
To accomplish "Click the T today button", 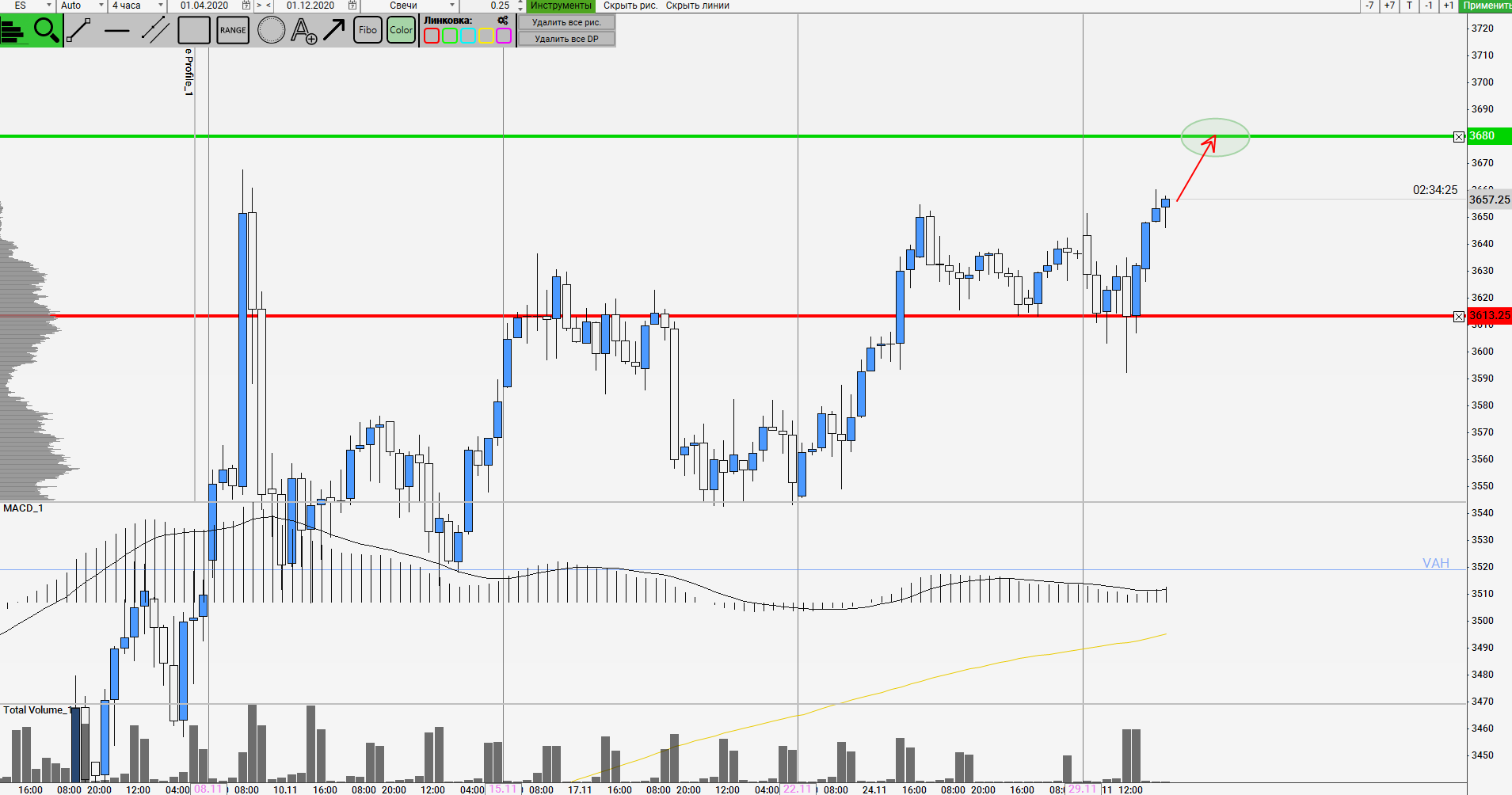I will (x=1409, y=6).
